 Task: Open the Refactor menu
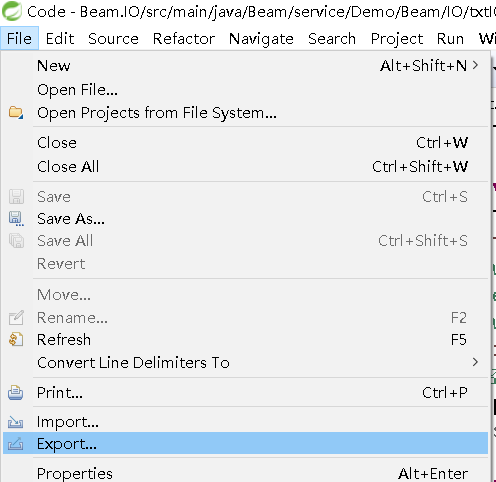pos(184,39)
